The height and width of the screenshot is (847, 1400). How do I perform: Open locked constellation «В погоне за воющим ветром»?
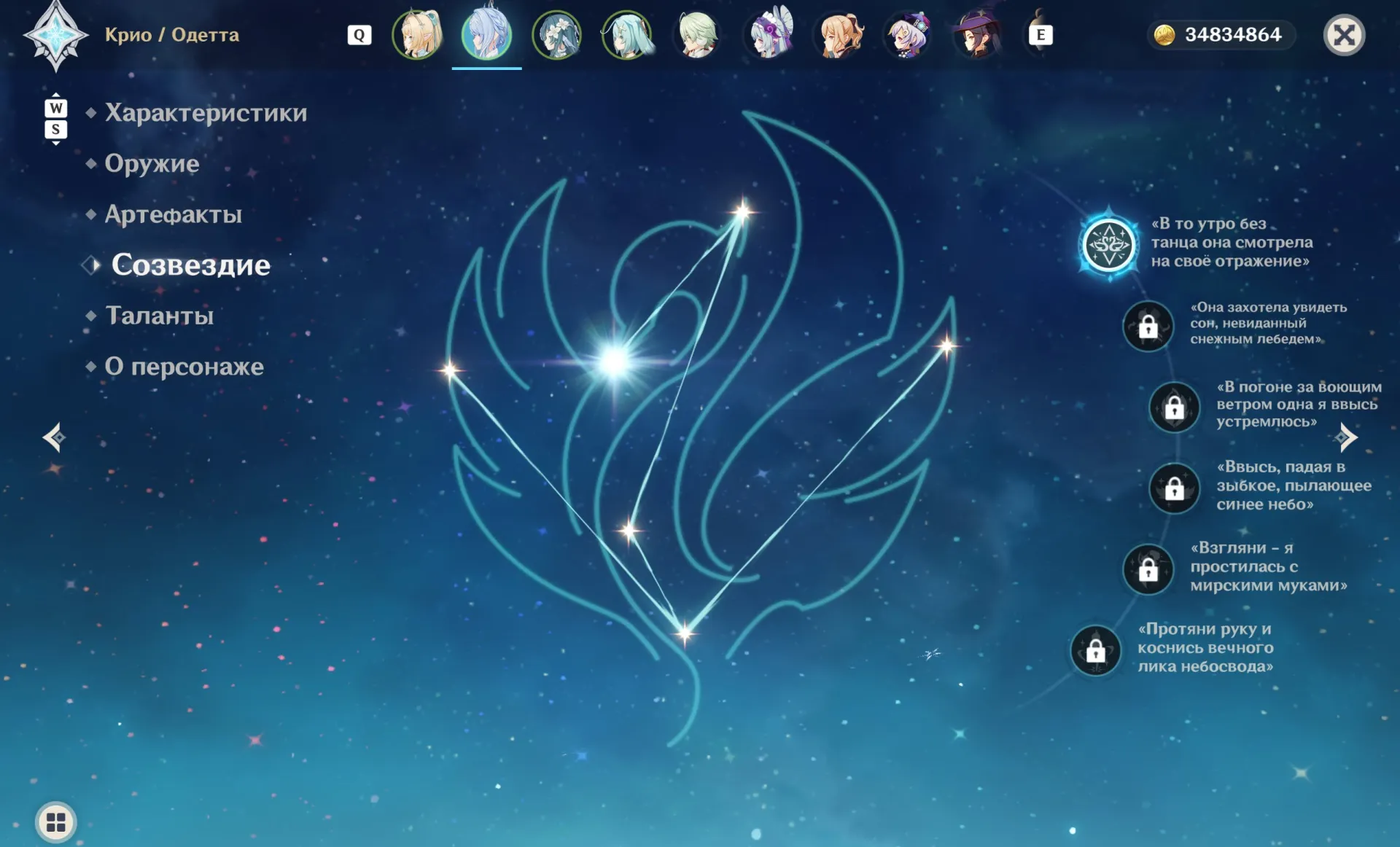(x=1174, y=407)
